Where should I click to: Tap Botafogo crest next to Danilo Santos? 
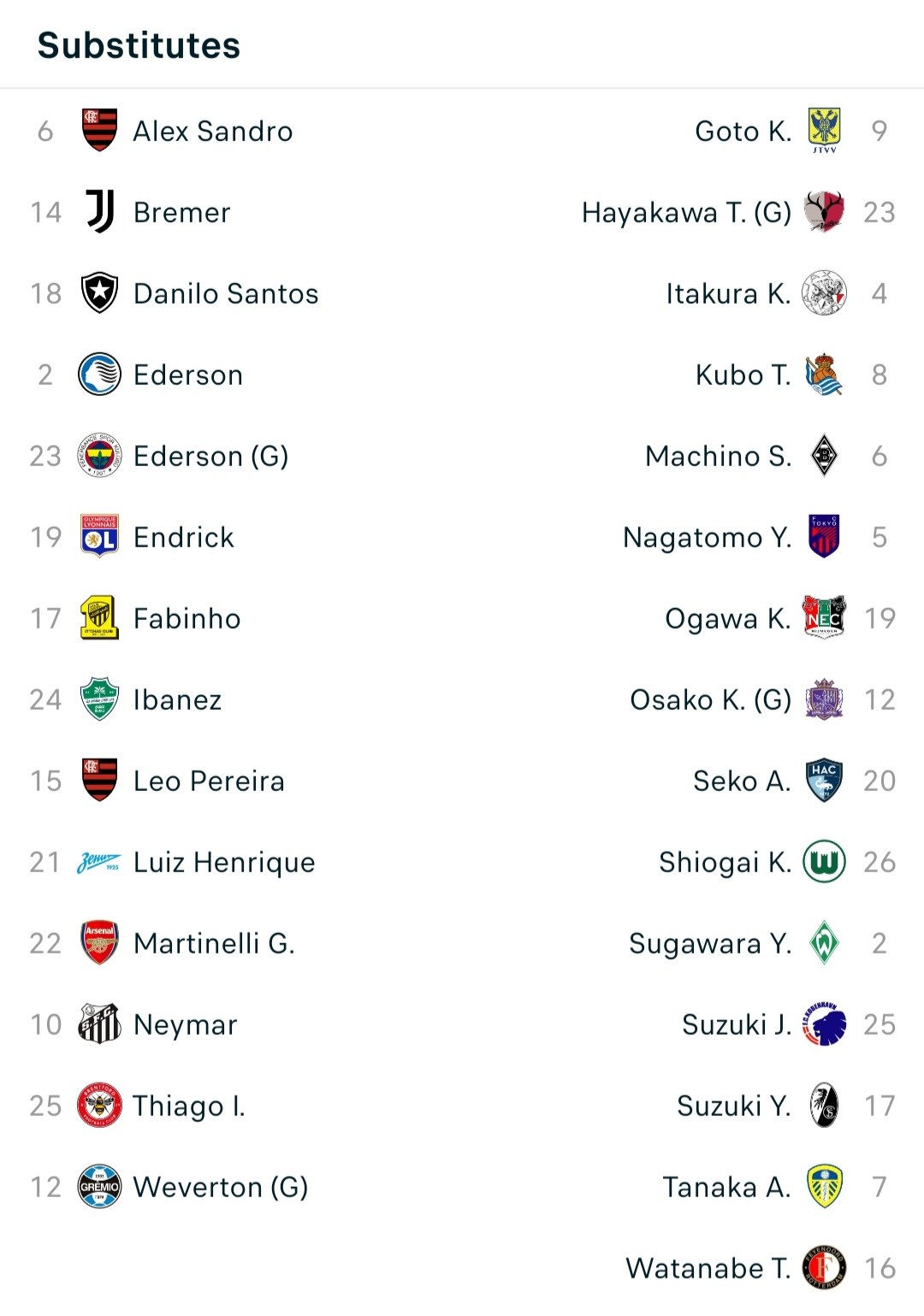[99, 293]
